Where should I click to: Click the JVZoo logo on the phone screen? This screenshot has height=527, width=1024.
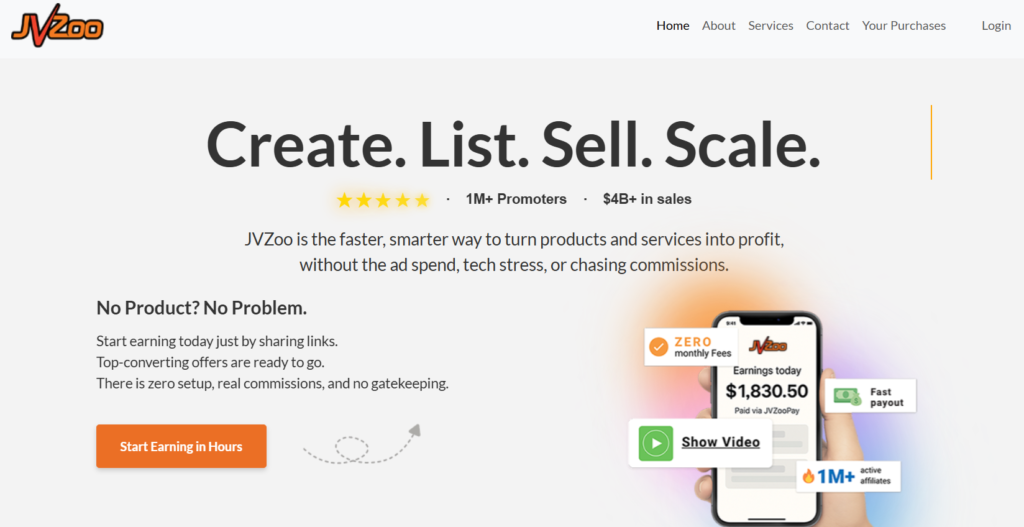coord(767,346)
